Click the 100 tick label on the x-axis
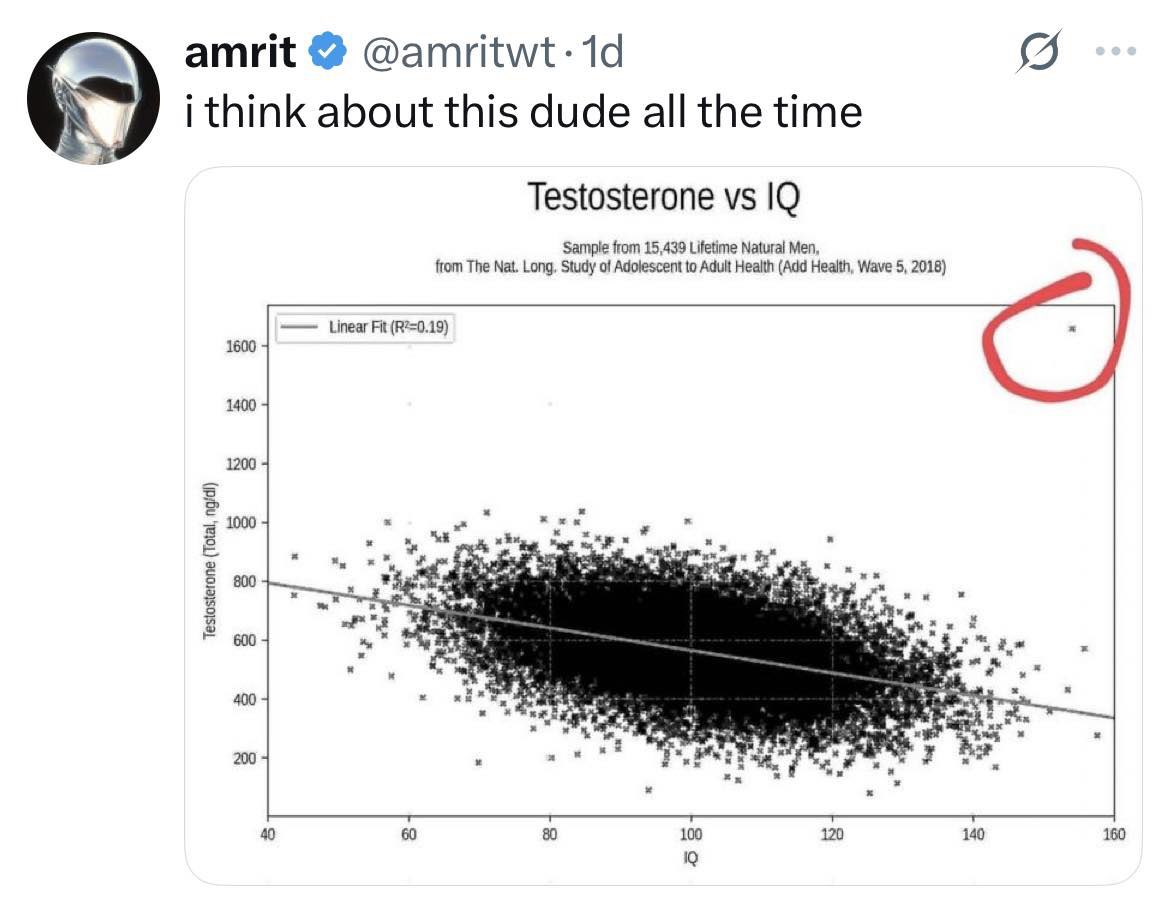The width and height of the screenshot is (1170, 909). 691,834
